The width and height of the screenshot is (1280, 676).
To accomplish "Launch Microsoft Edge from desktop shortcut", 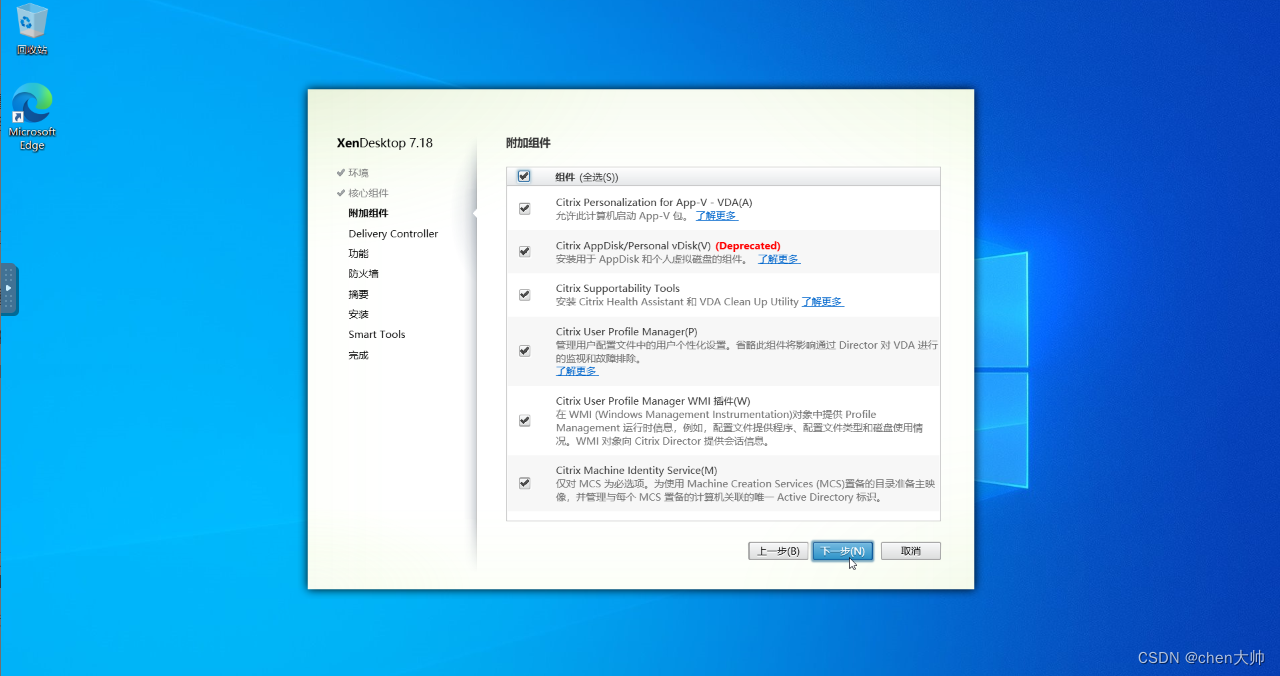I will tap(32, 117).
